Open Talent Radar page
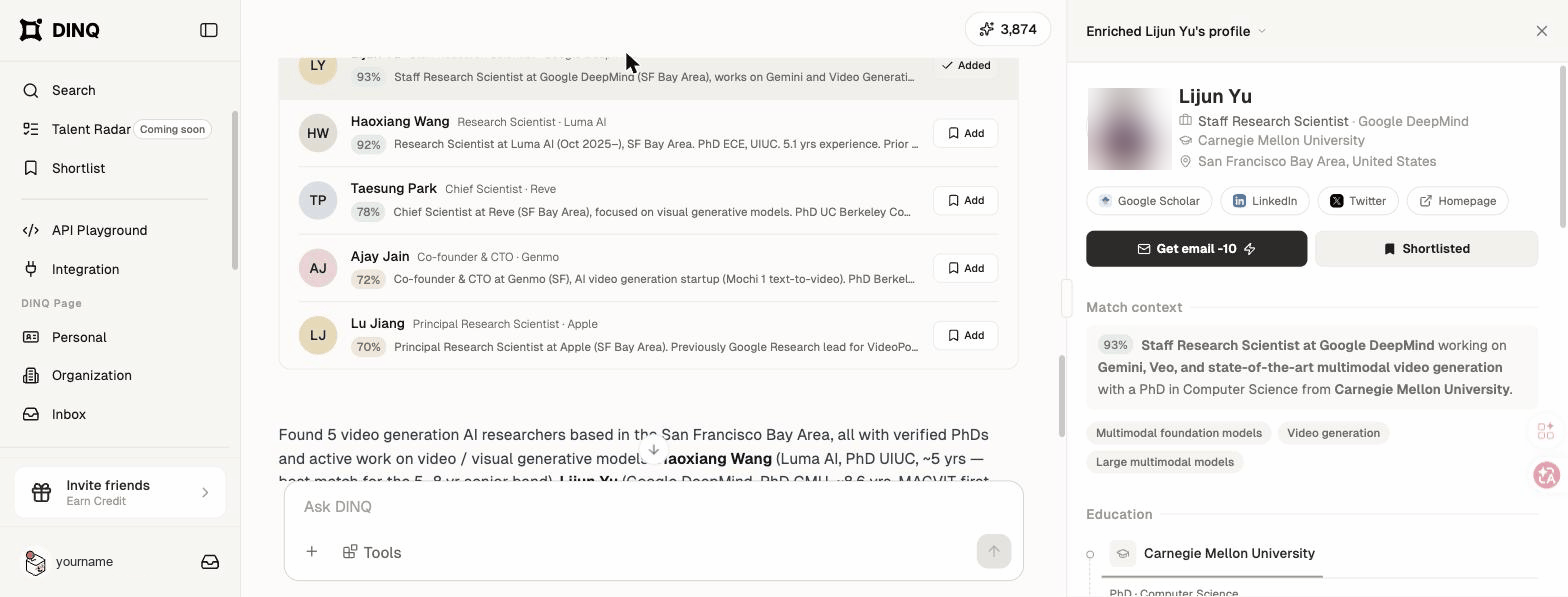The image size is (1568, 597). tap(91, 129)
